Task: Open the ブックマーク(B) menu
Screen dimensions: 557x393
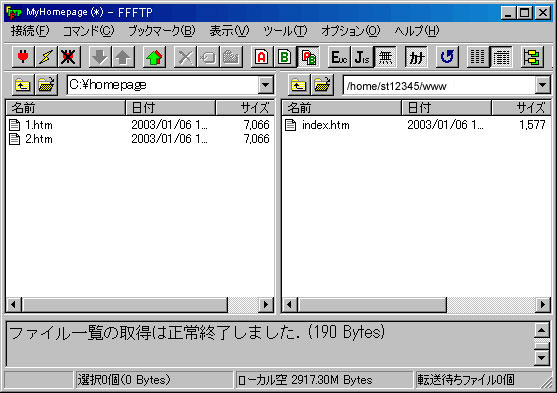Action: (162, 31)
